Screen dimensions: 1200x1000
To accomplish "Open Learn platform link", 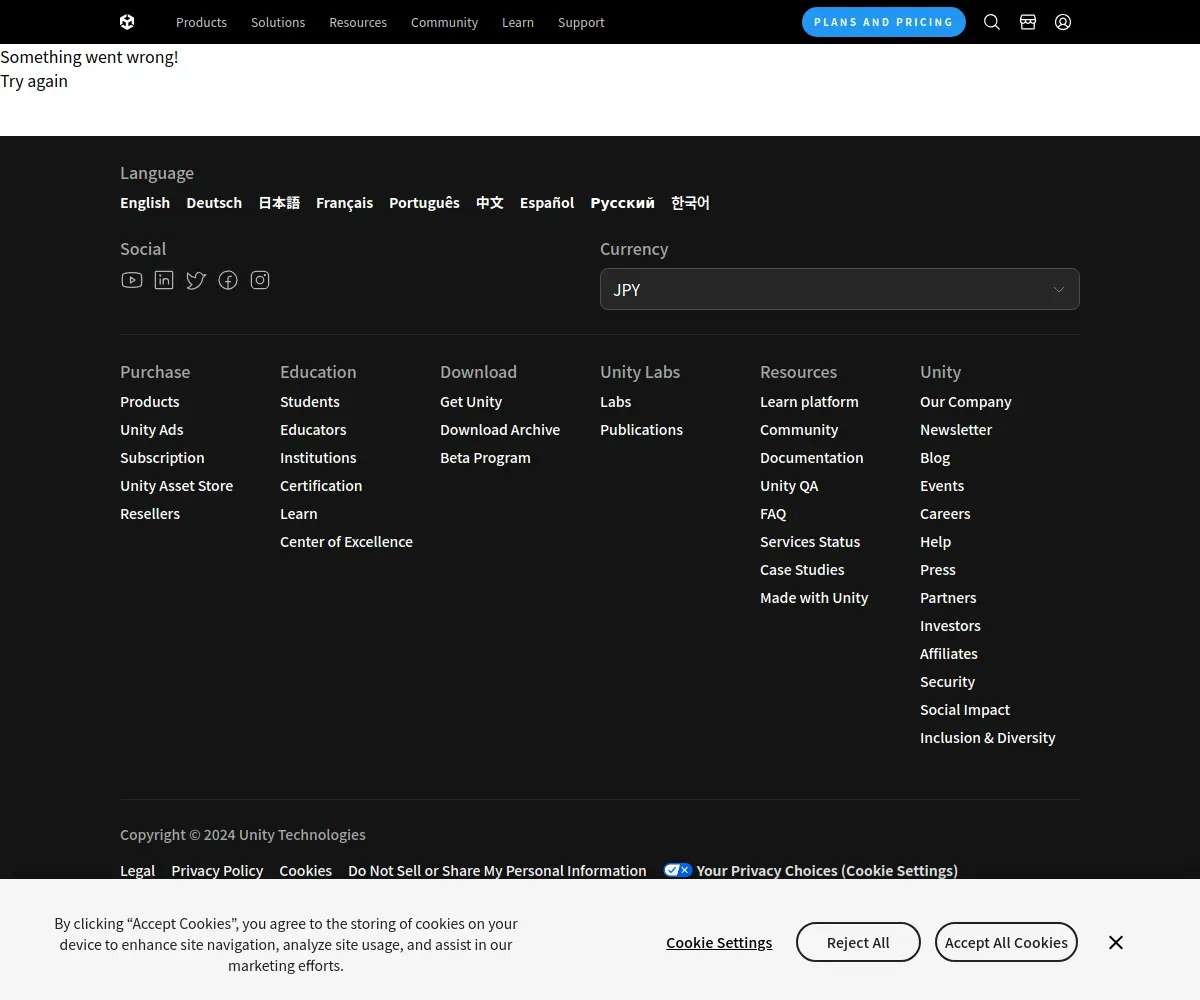I will [x=809, y=401].
